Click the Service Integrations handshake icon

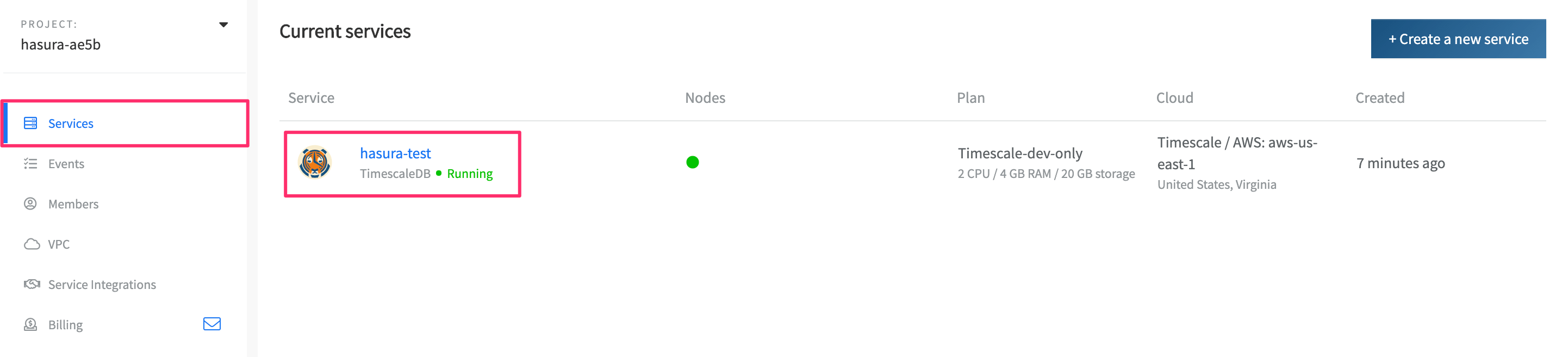[32, 285]
